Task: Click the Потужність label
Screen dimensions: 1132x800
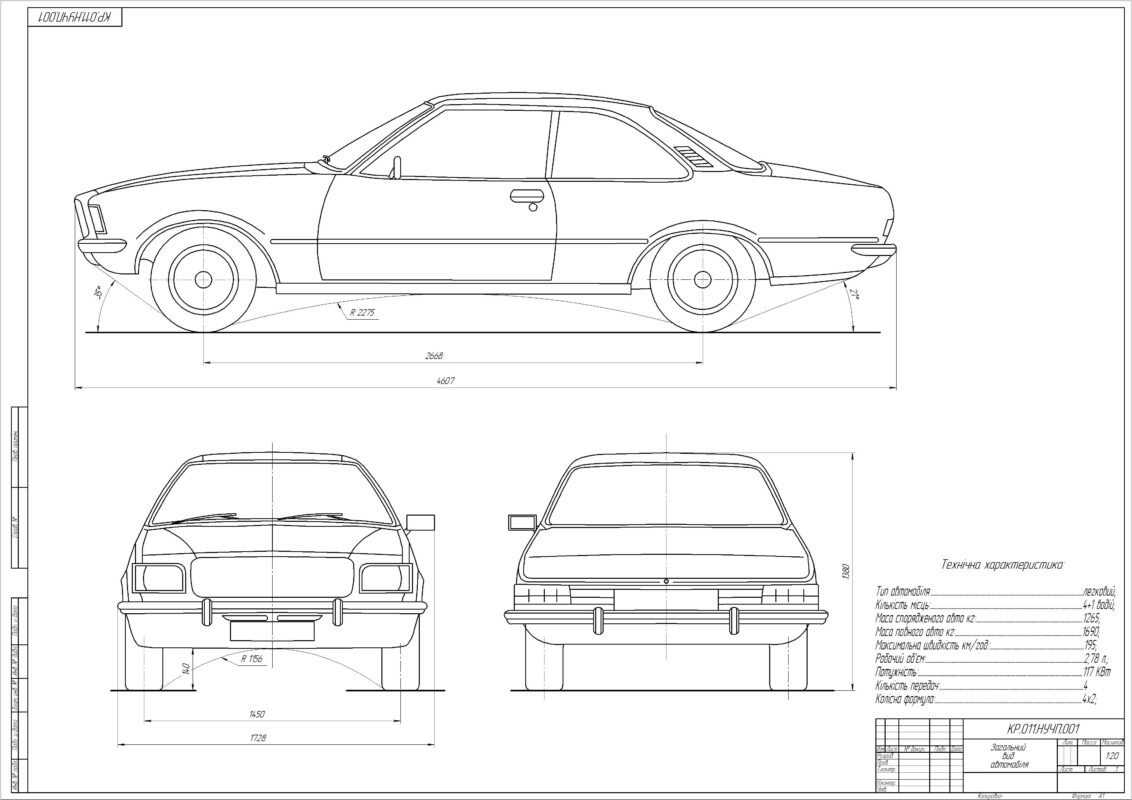Action: [897, 672]
